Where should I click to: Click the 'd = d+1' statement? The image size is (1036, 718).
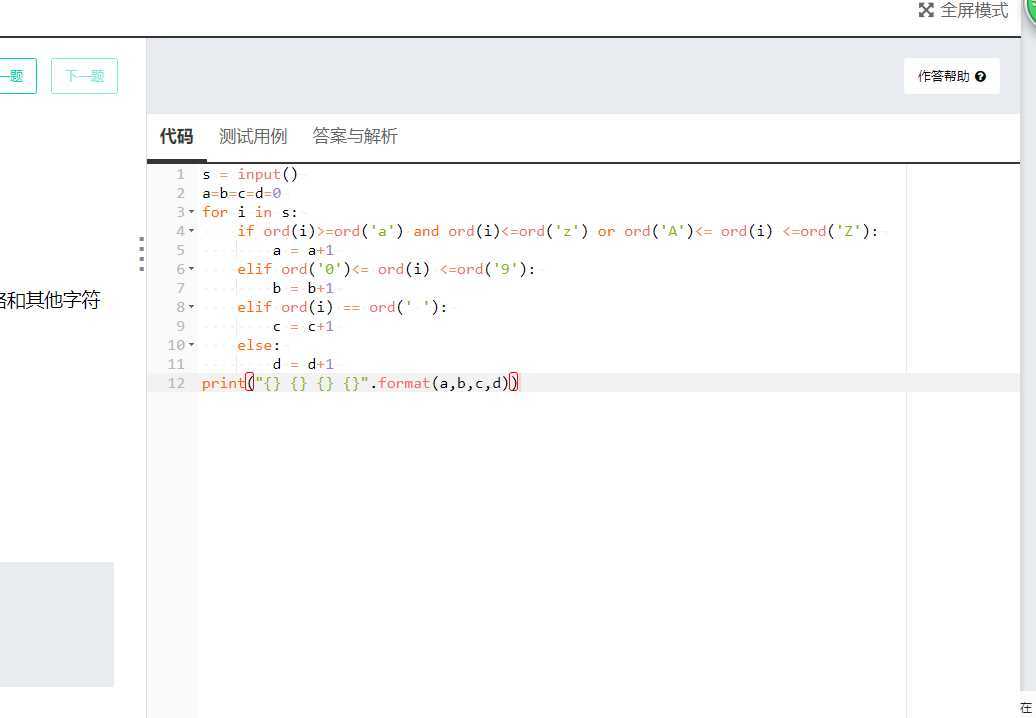303,364
